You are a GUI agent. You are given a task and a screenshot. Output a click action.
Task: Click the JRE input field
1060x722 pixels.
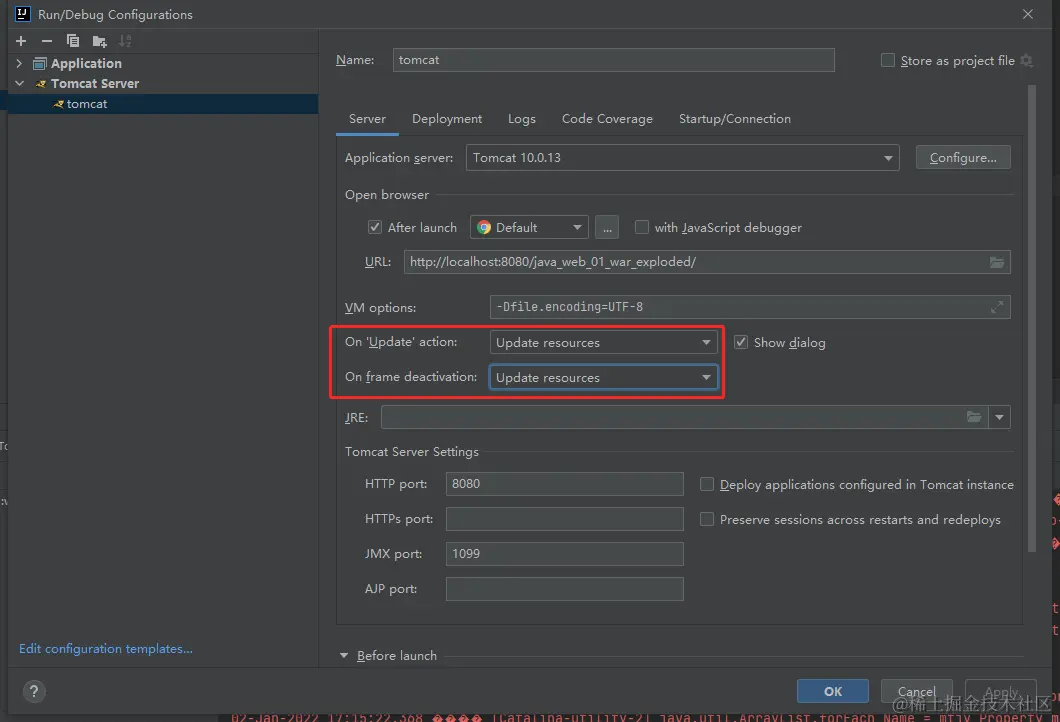[x=684, y=417]
